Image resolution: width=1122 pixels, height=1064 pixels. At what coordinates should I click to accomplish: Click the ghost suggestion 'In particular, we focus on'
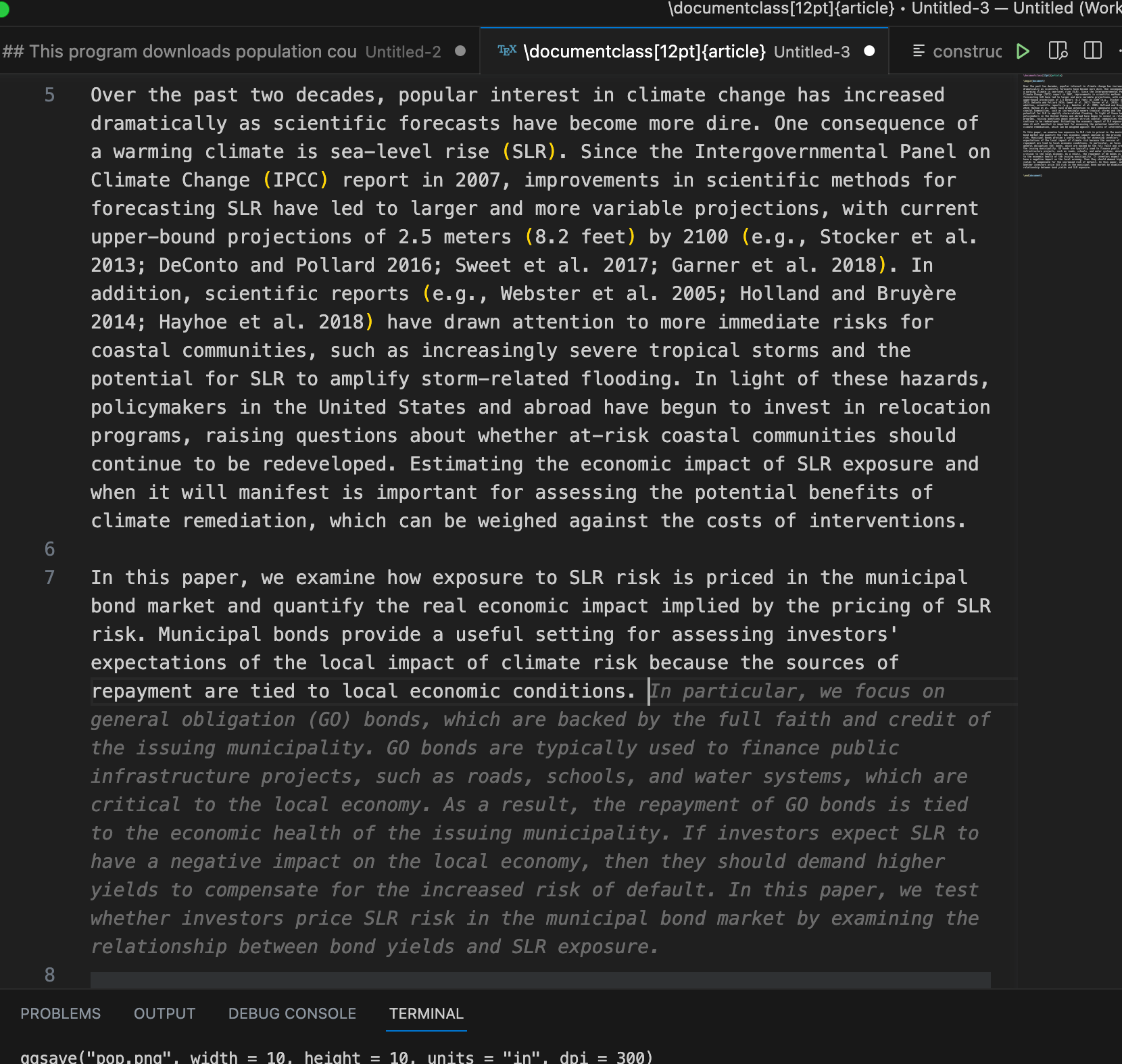797,692
